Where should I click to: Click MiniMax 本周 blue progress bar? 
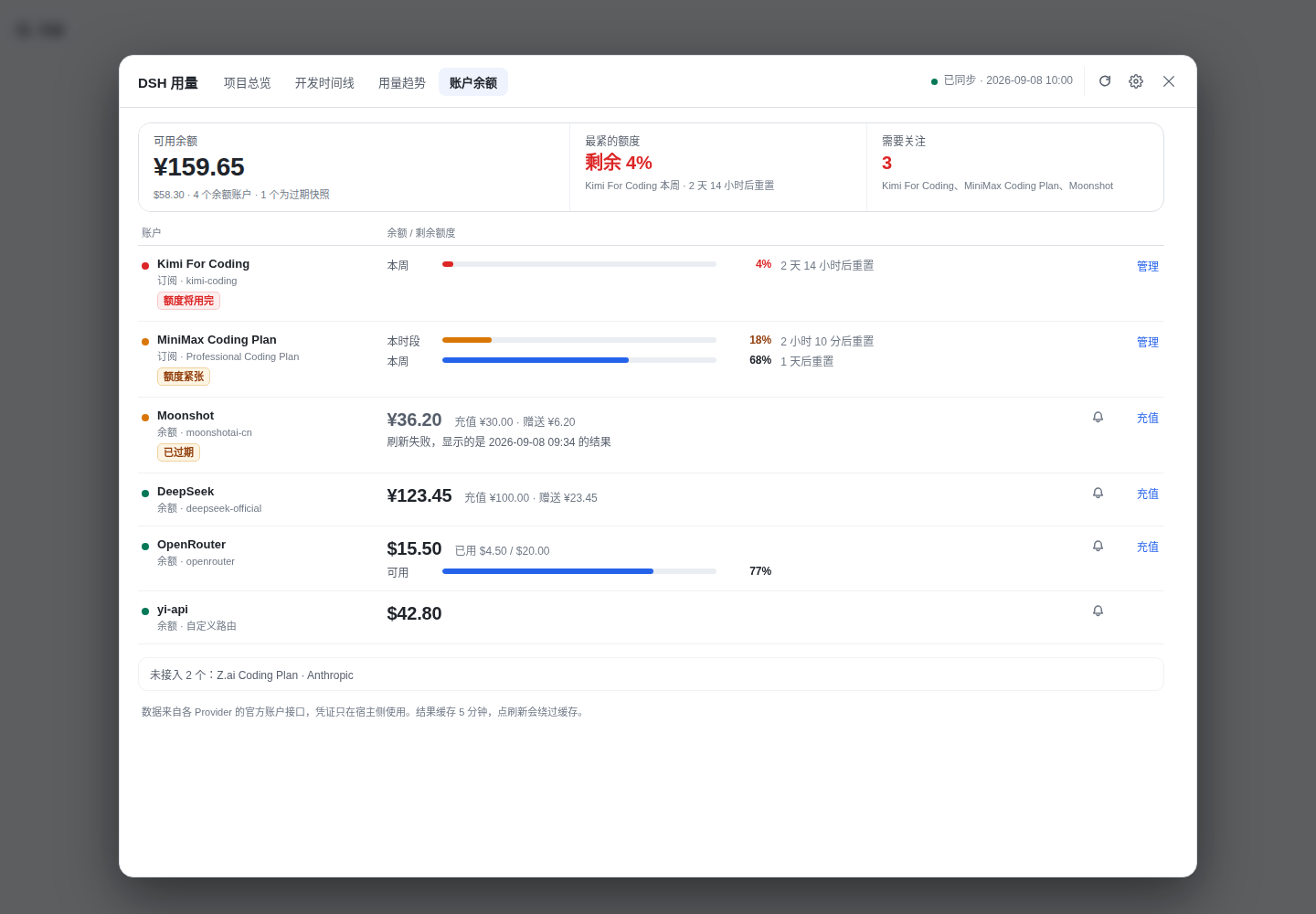click(x=579, y=360)
